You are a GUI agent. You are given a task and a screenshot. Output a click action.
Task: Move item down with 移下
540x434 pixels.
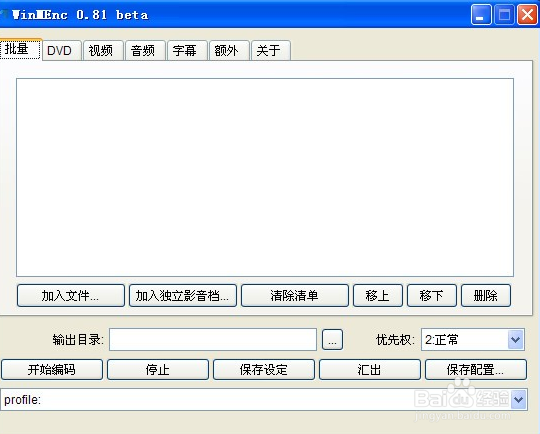tap(432, 296)
